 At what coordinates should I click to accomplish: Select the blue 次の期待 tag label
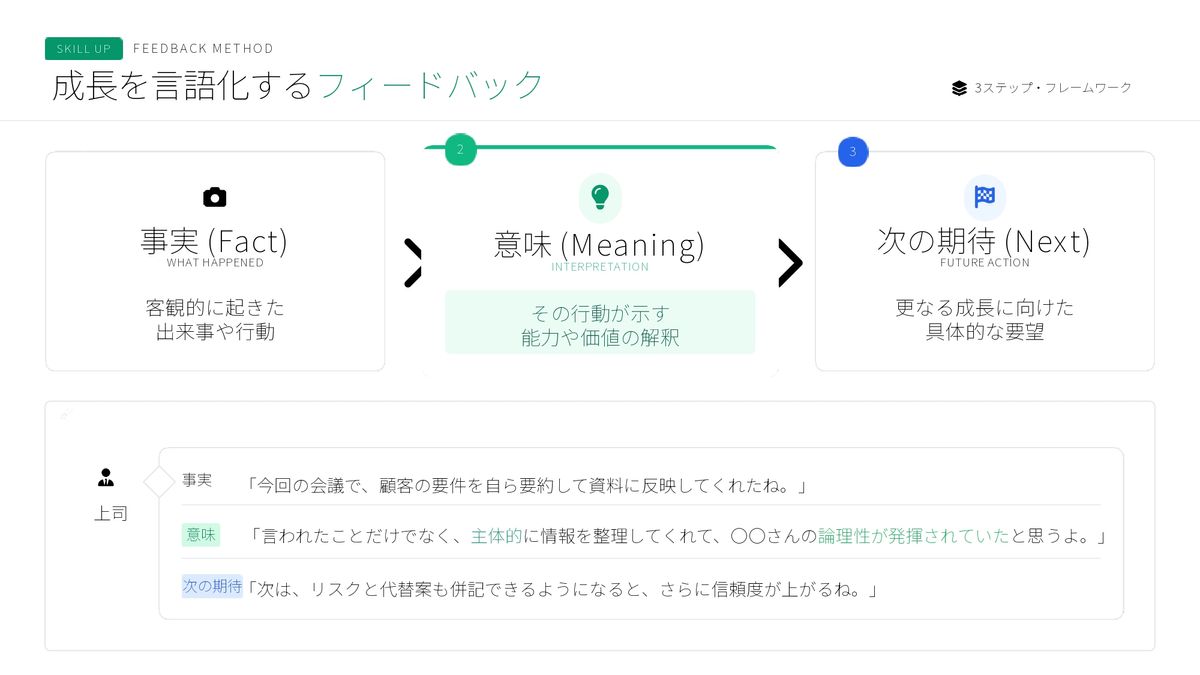[212, 586]
